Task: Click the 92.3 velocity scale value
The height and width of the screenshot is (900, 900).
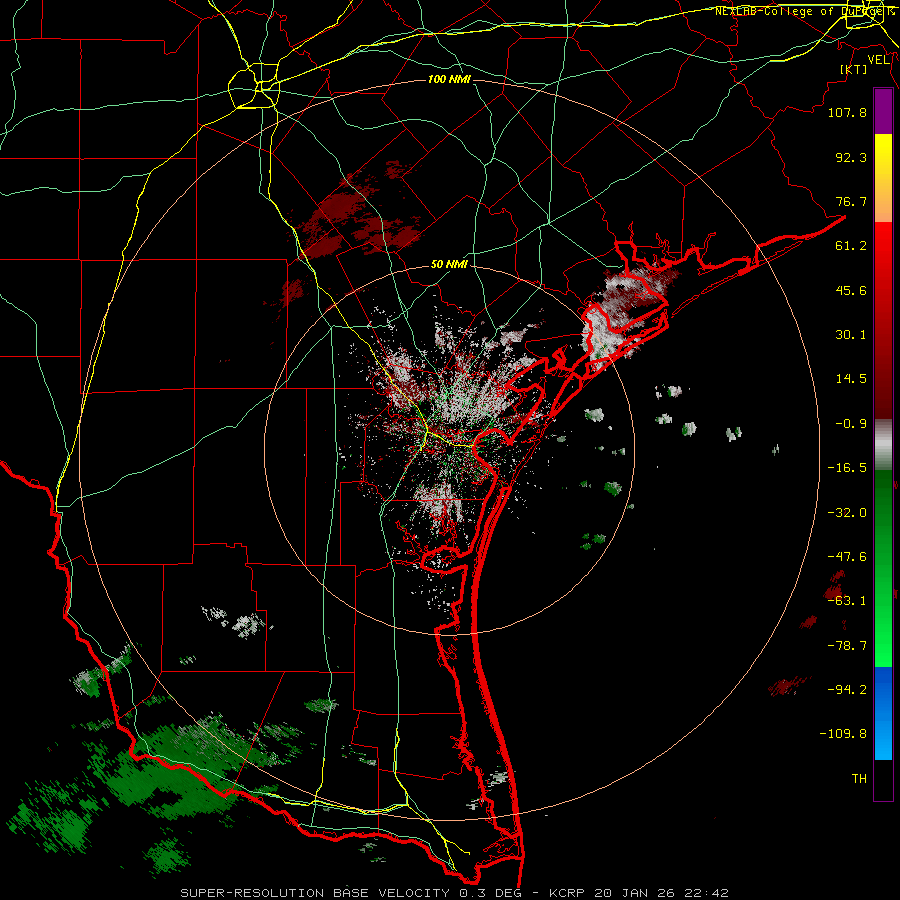Action: click(851, 157)
